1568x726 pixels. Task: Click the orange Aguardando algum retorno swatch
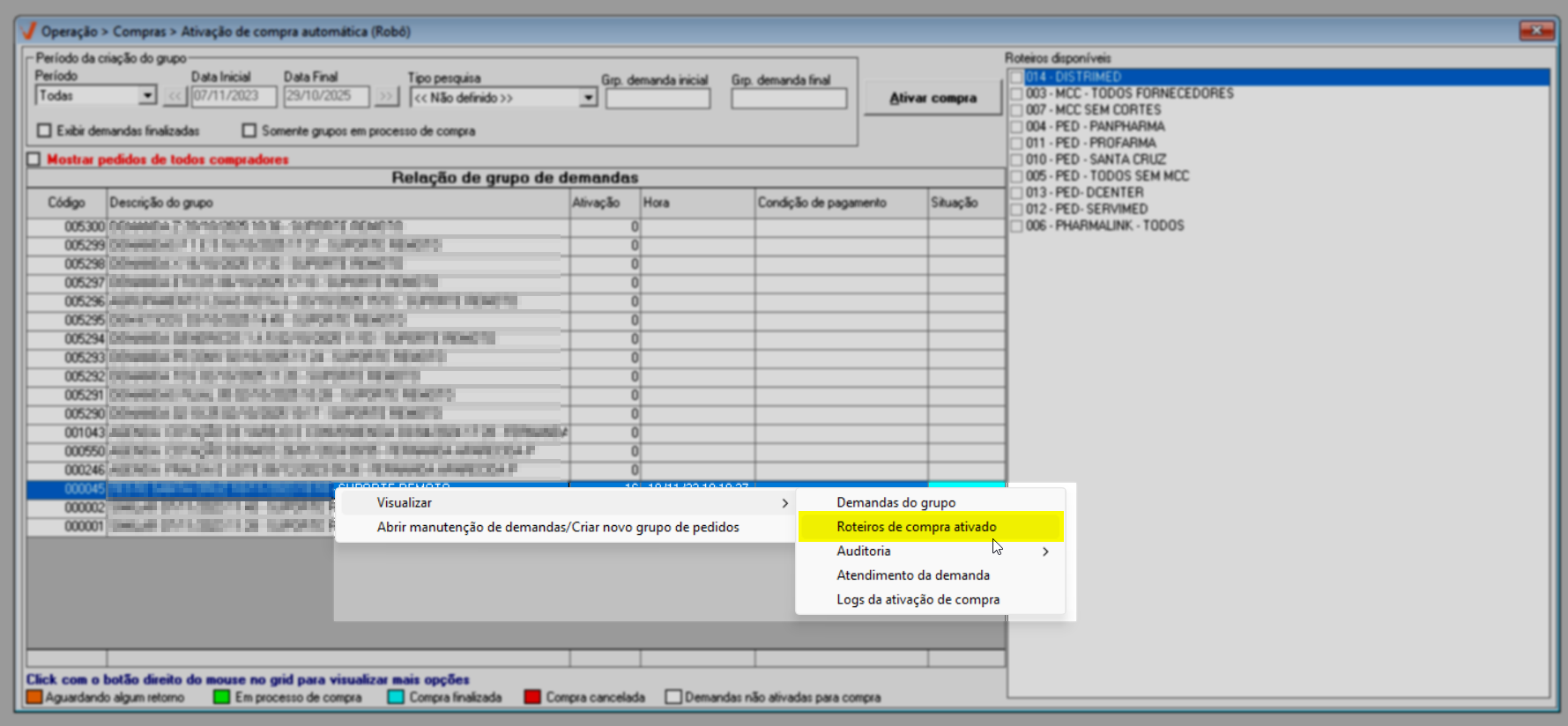coord(33,697)
